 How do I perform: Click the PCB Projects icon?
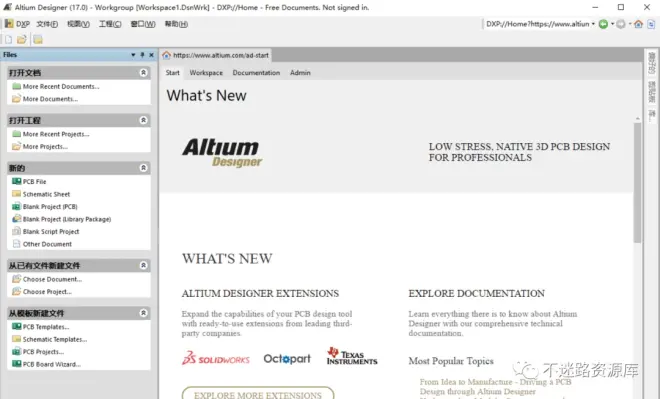click(16, 351)
